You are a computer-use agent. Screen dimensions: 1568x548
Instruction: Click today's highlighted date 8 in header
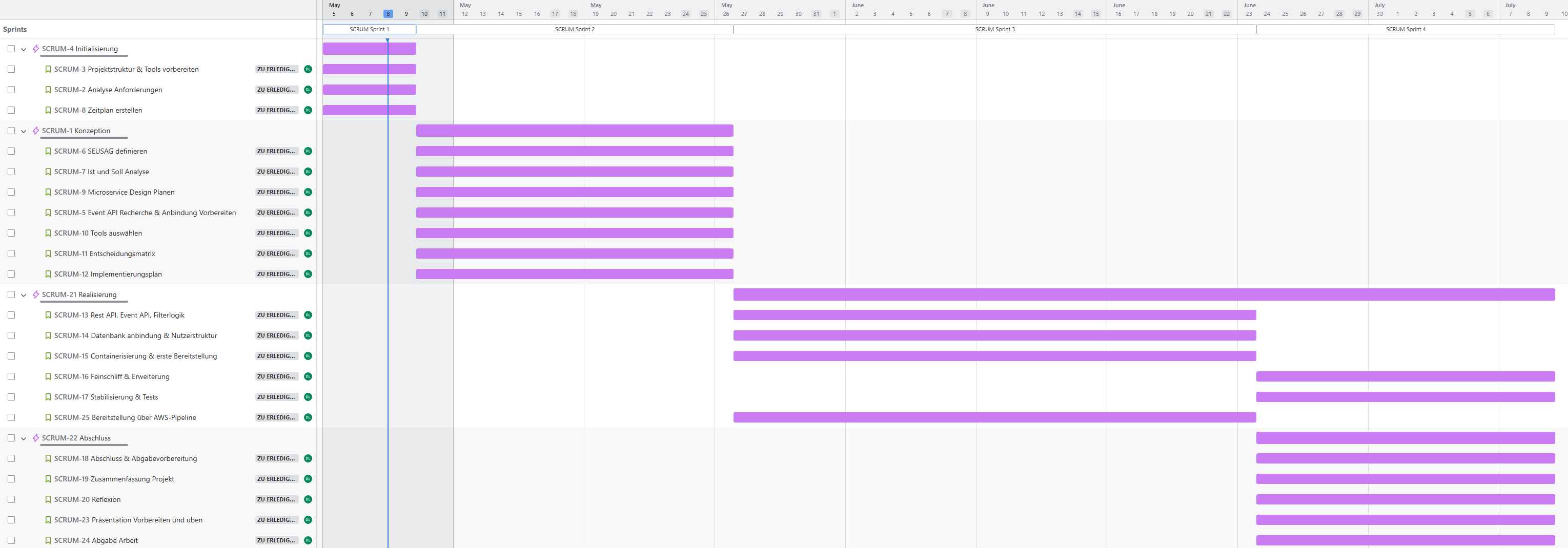388,14
